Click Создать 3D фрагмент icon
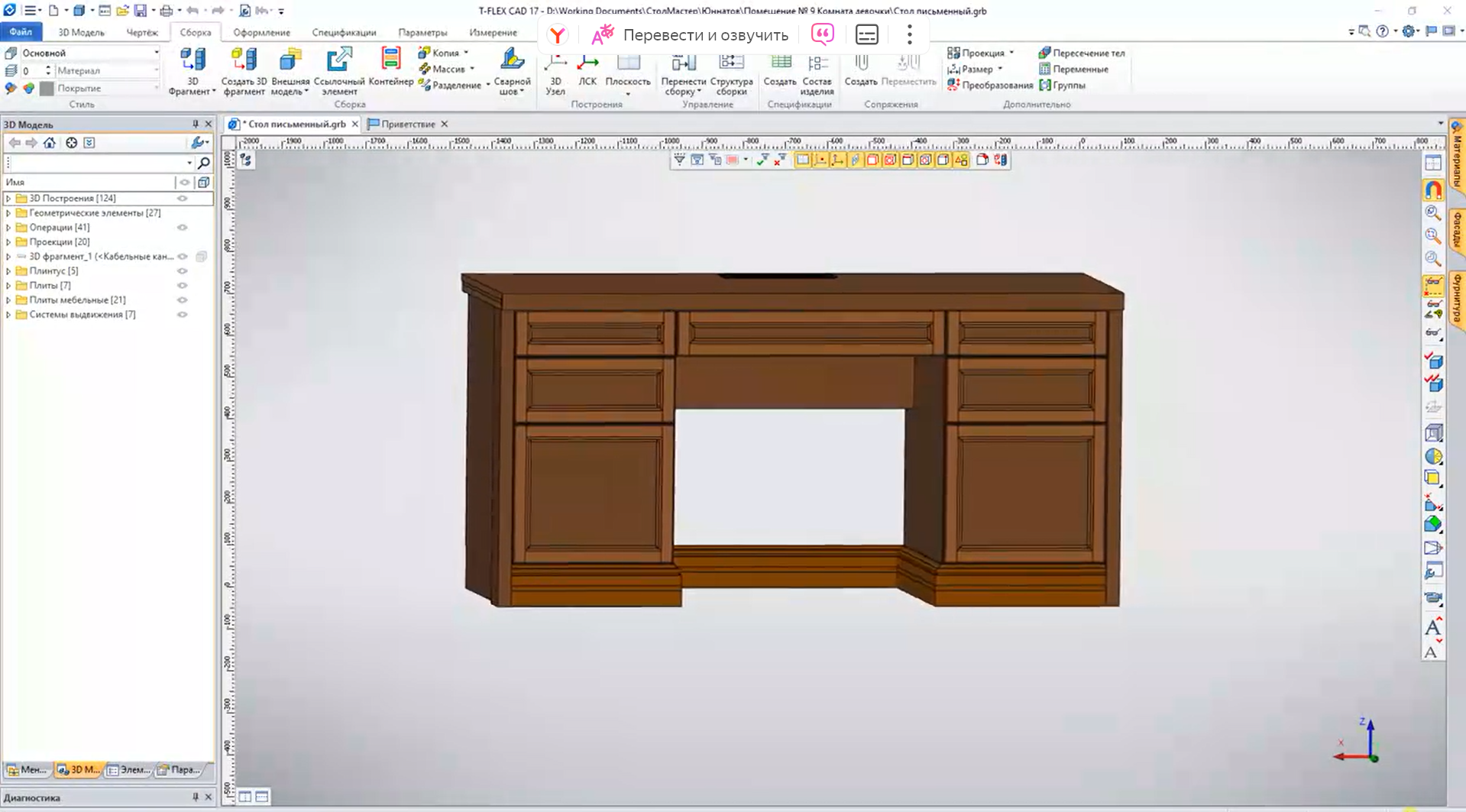 click(244, 71)
